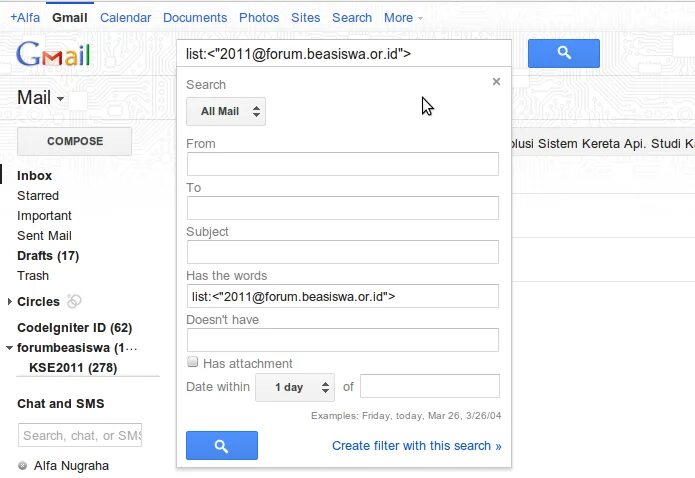
Task: Open CodeIgniter ID (62) label
Action: tap(74, 328)
